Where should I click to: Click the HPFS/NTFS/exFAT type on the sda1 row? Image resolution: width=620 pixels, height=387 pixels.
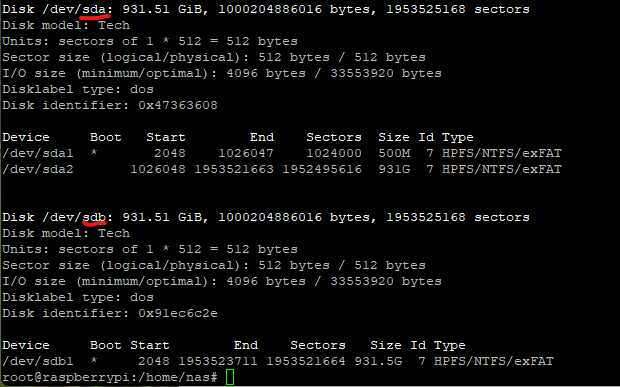point(502,153)
